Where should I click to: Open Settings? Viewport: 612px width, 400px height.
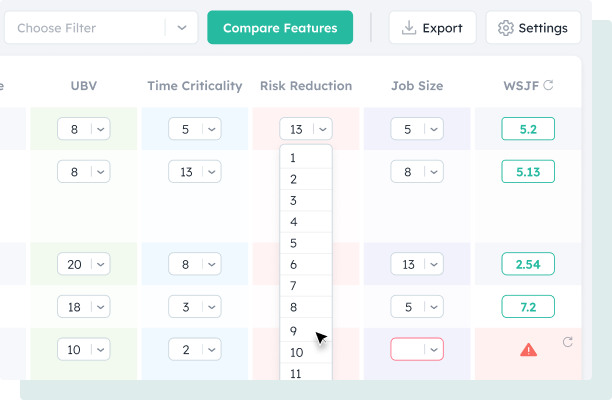pyautogui.click(x=533, y=28)
